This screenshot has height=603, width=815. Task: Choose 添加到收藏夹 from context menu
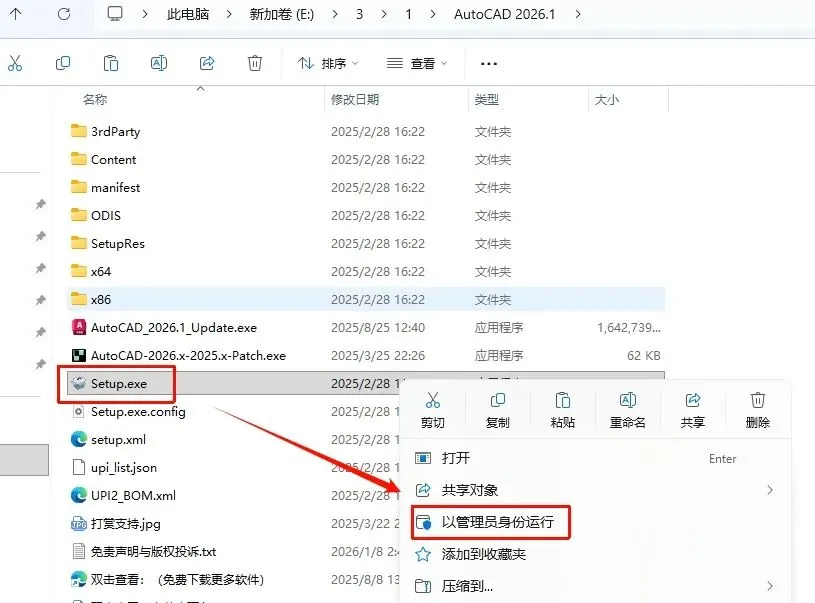tap(596, 554)
